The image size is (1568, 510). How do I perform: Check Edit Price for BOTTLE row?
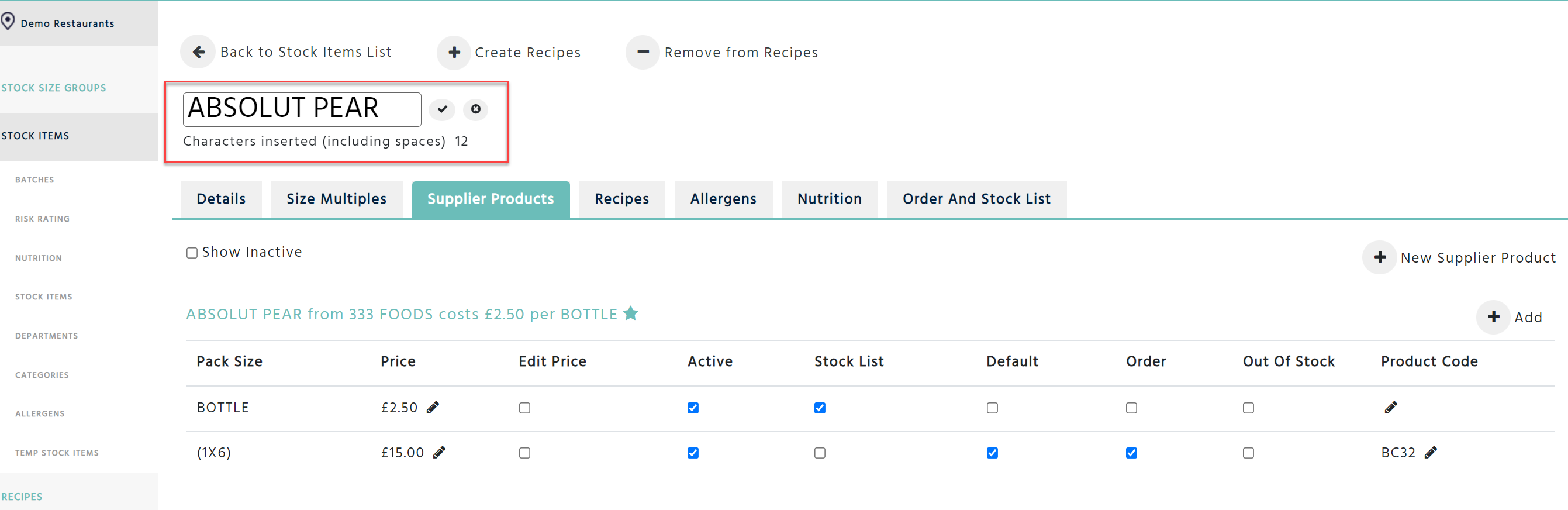524,408
